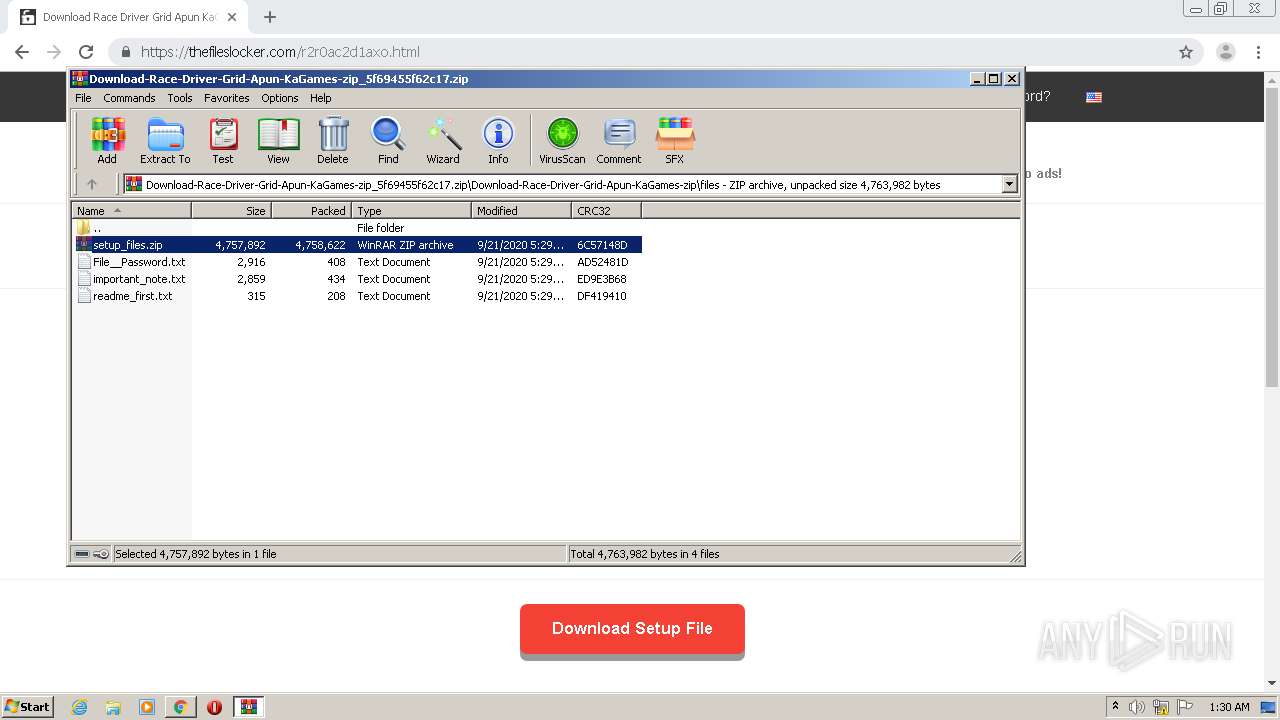
Task: Click the Add toolbar icon in WinRAR
Action: 107,140
